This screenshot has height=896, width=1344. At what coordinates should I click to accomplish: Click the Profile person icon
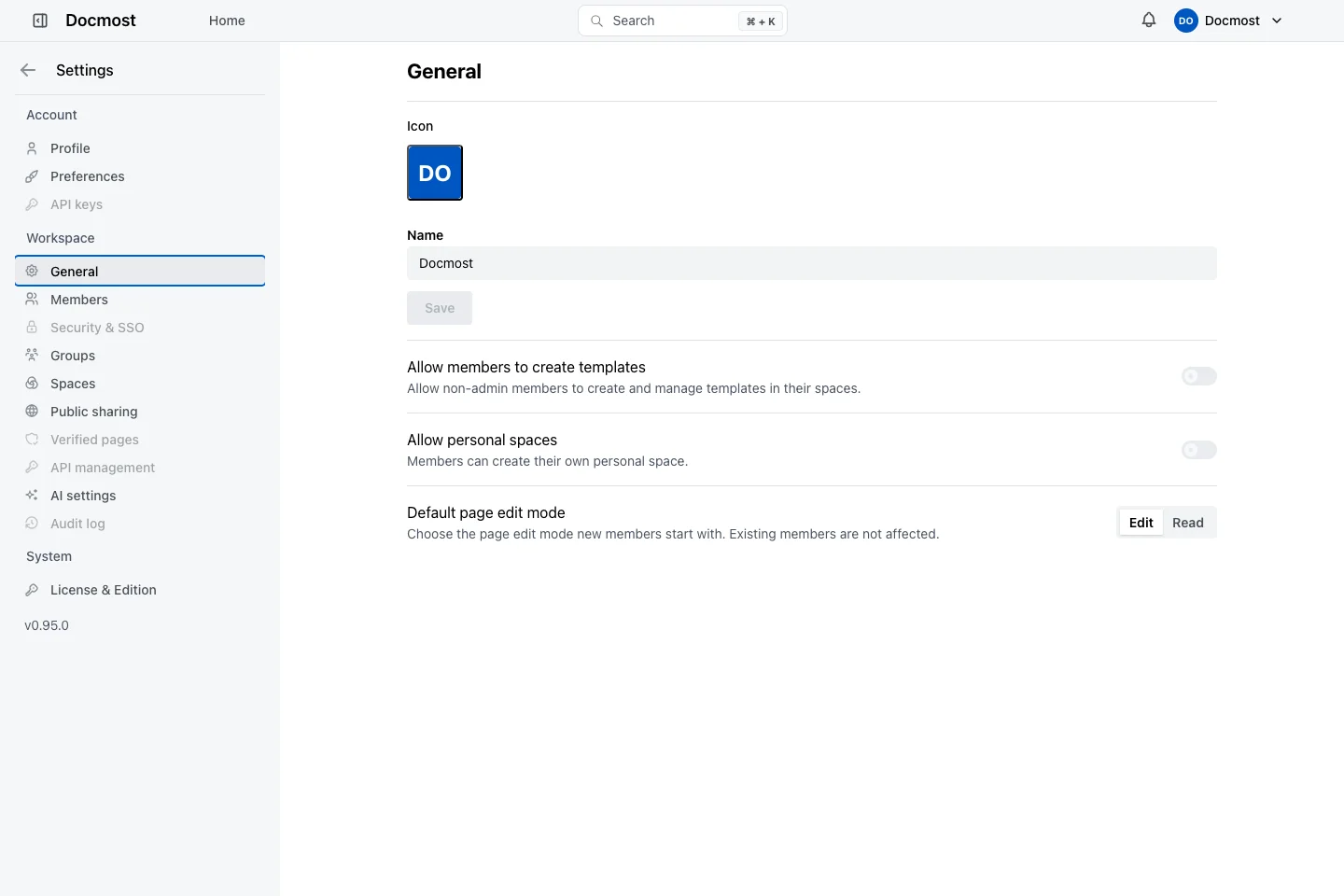coord(32,148)
